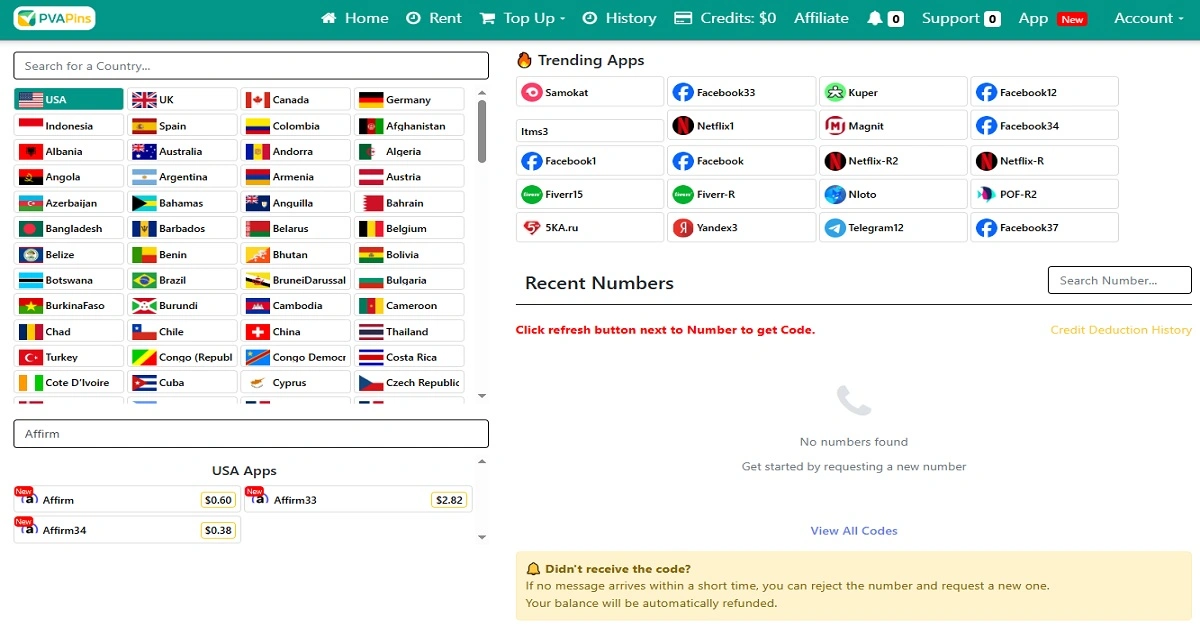This screenshot has height=630, width=1200.
Task: Pick the Netflix1 app
Action: click(x=742, y=126)
